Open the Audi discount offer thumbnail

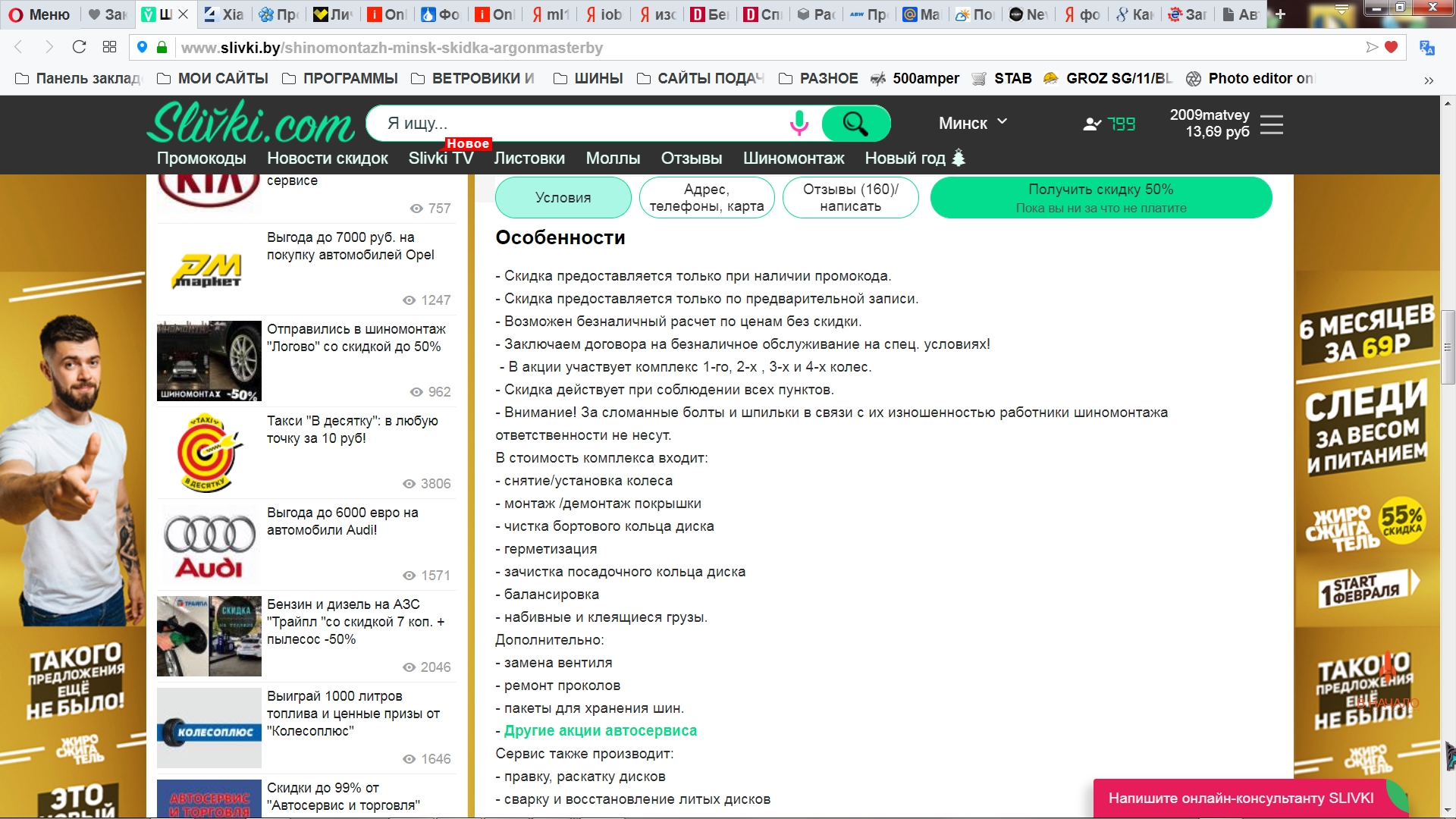tap(209, 544)
